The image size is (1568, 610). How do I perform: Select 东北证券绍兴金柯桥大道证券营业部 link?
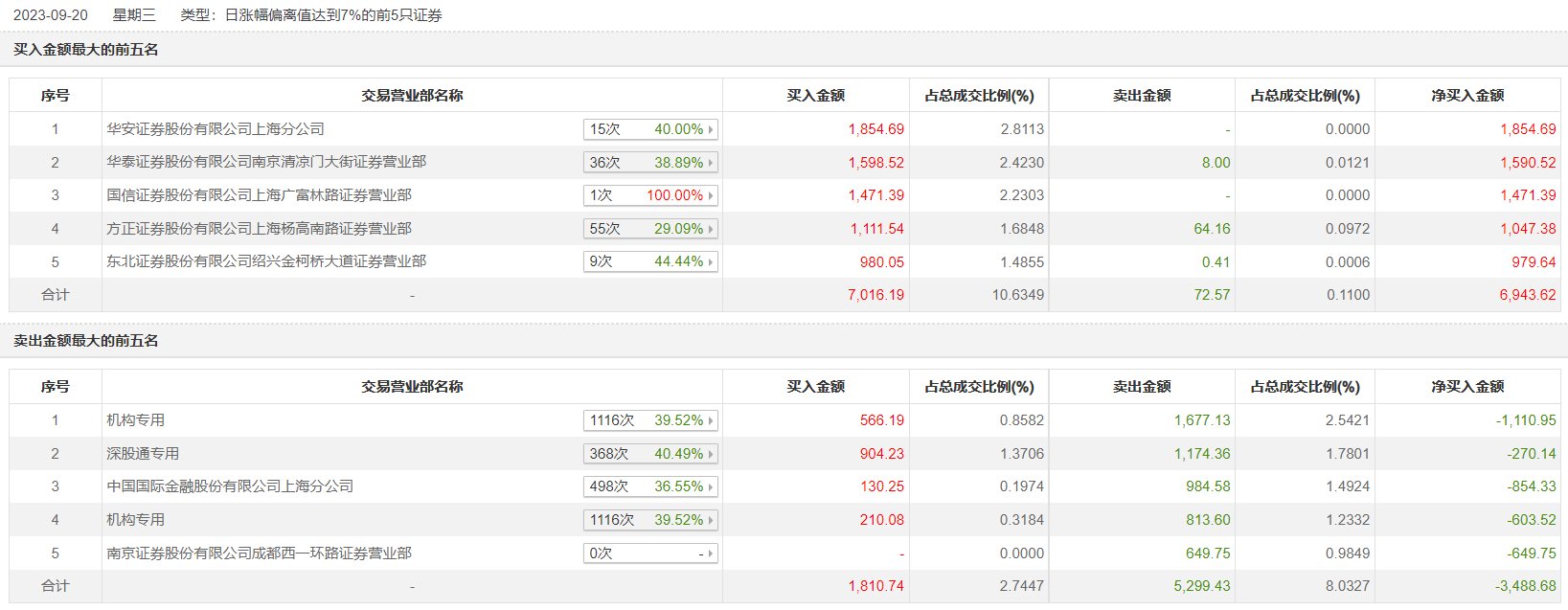coord(266,261)
